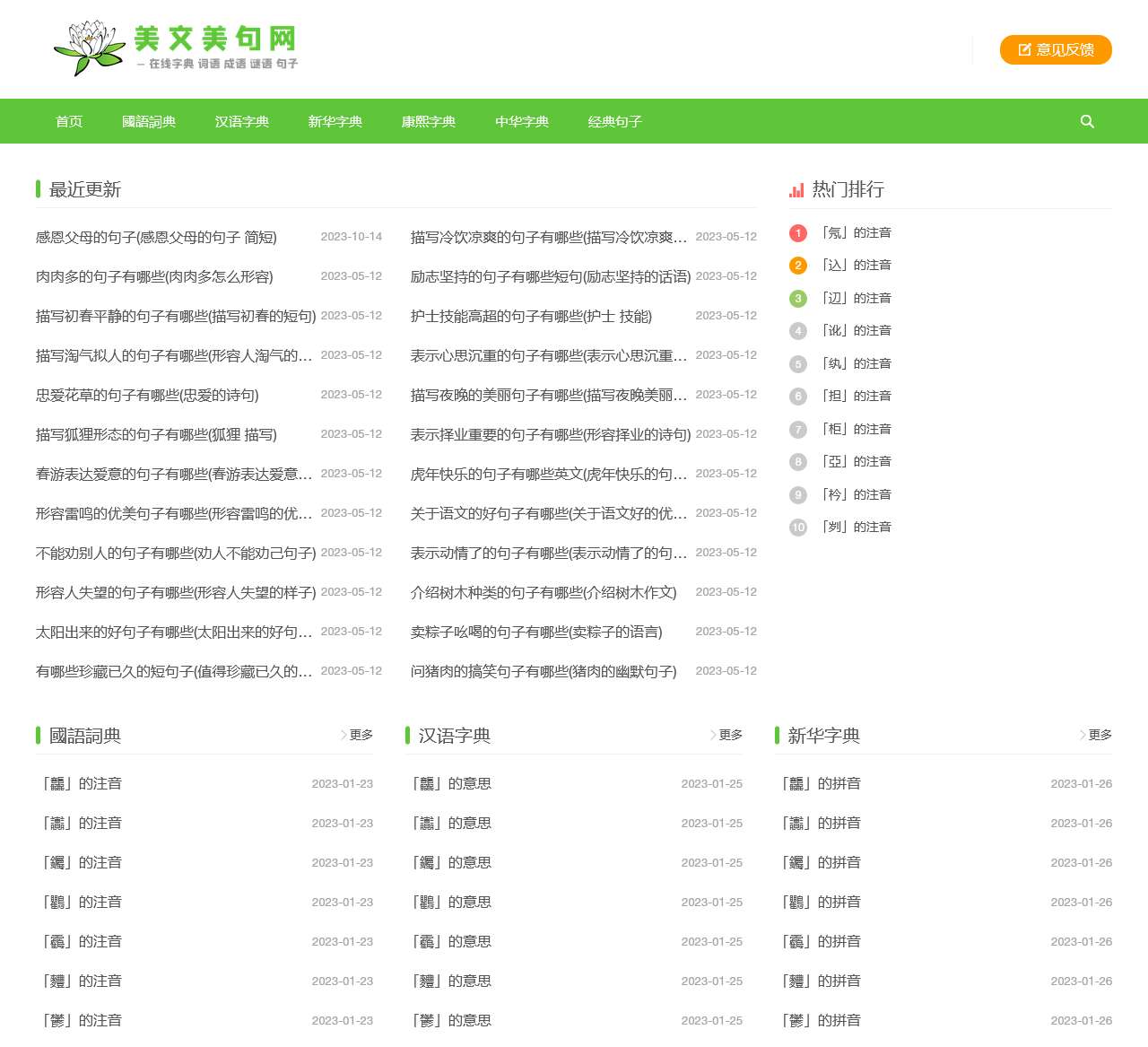Go to 康熙字典 in the navbar
This screenshot has height=1047, width=1148.
429,121
